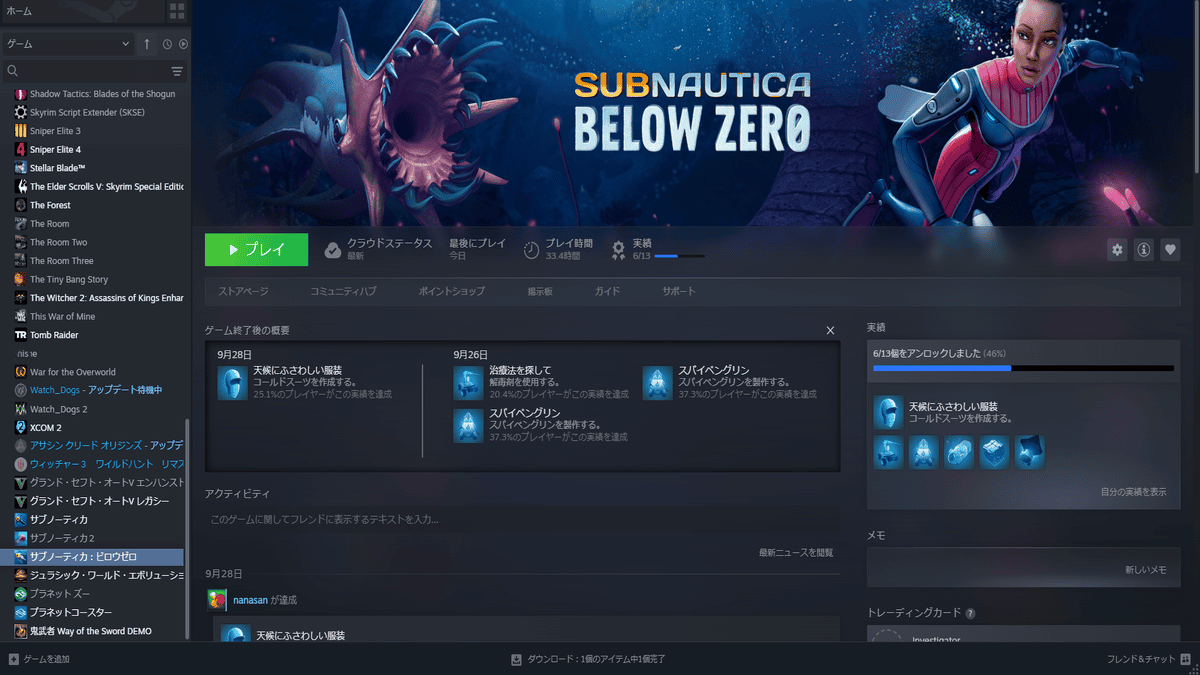Click the penguin-shaped small icon in the 実績 sidebar
This screenshot has height=675, width=1200.
(x=924, y=452)
